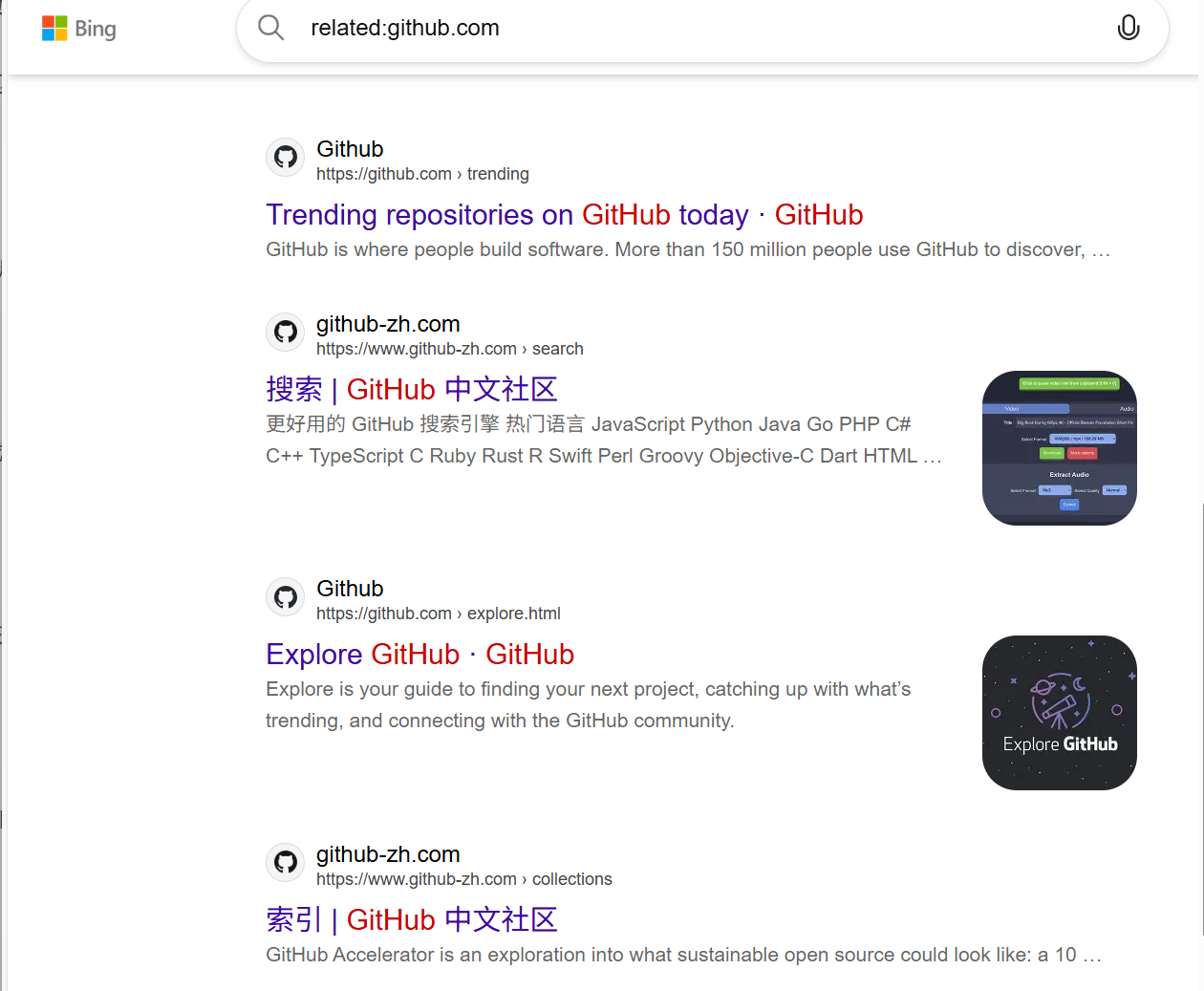Click Github site name above explore.html URL
The image size is (1204, 991).
click(x=350, y=589)
